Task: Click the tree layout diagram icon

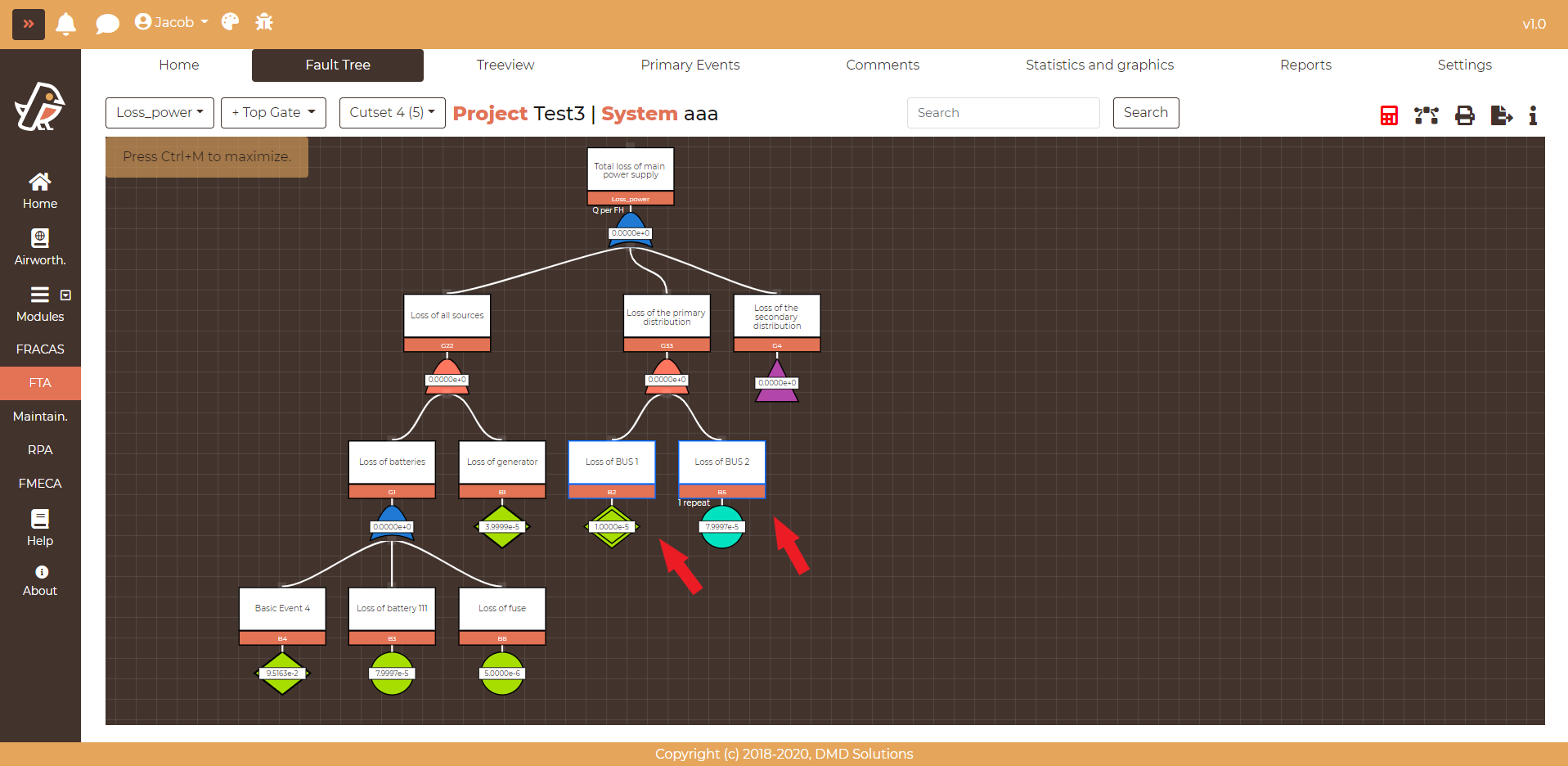Action: pos(1426,115)
